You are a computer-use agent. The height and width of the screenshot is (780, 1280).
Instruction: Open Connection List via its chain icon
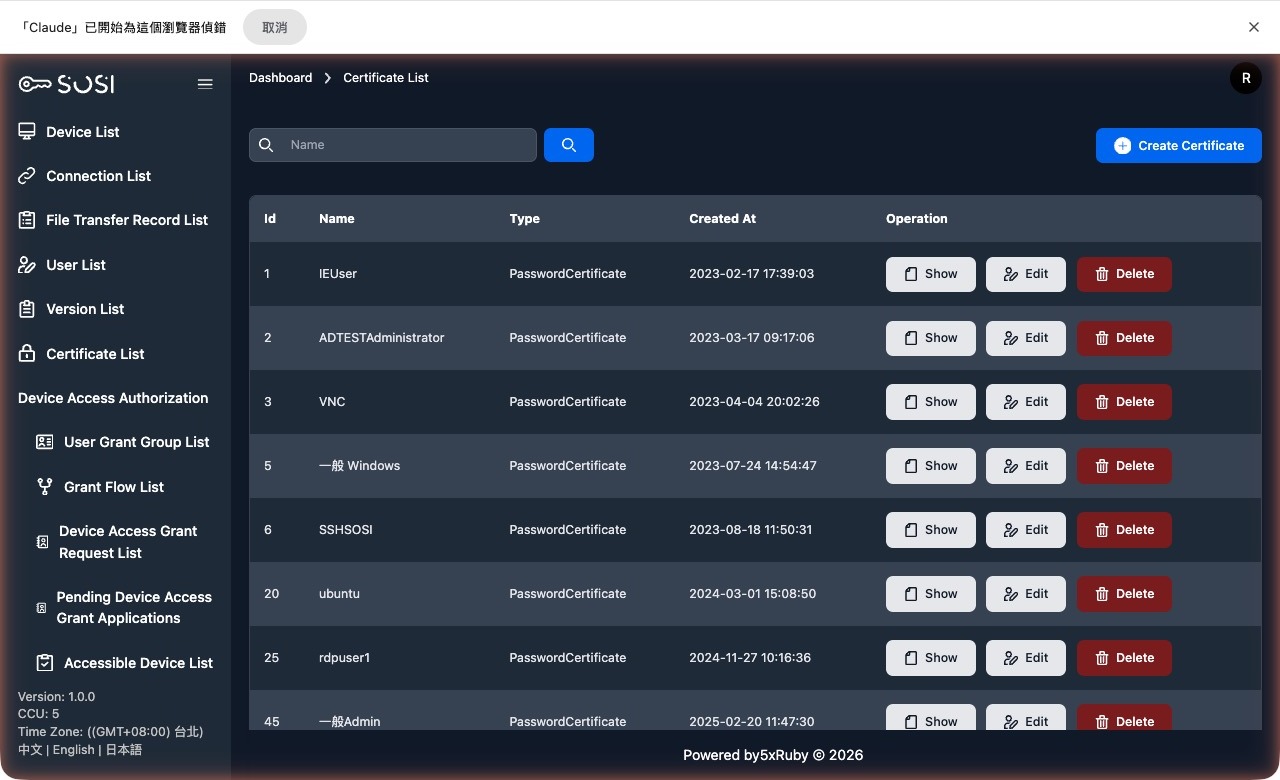click(28, 175)
